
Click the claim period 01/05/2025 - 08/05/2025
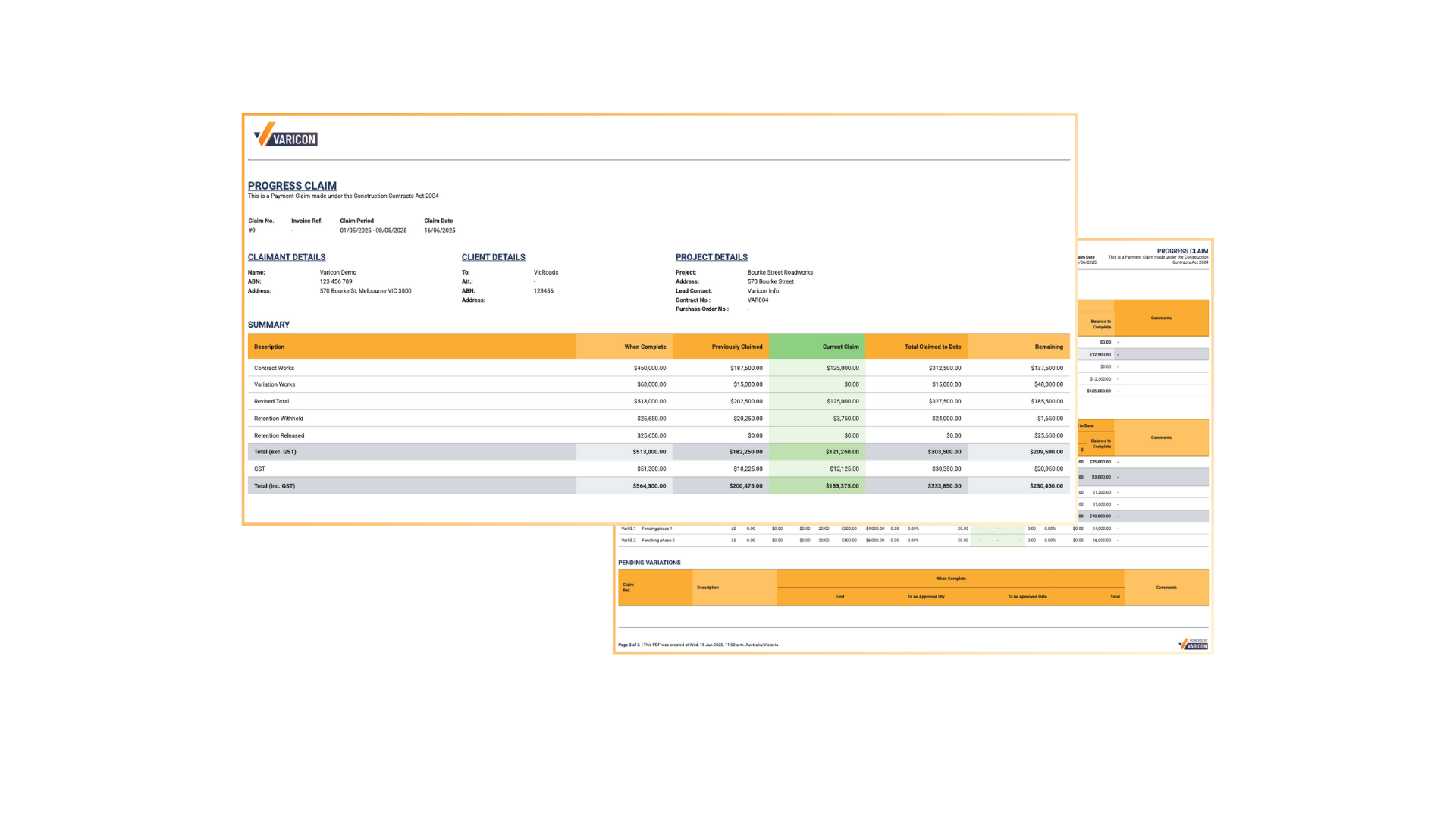pos(373,231)
